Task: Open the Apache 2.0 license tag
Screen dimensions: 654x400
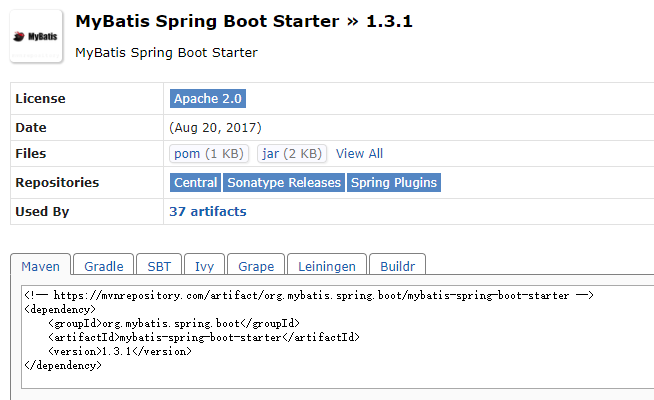Action: click(208, 98)
